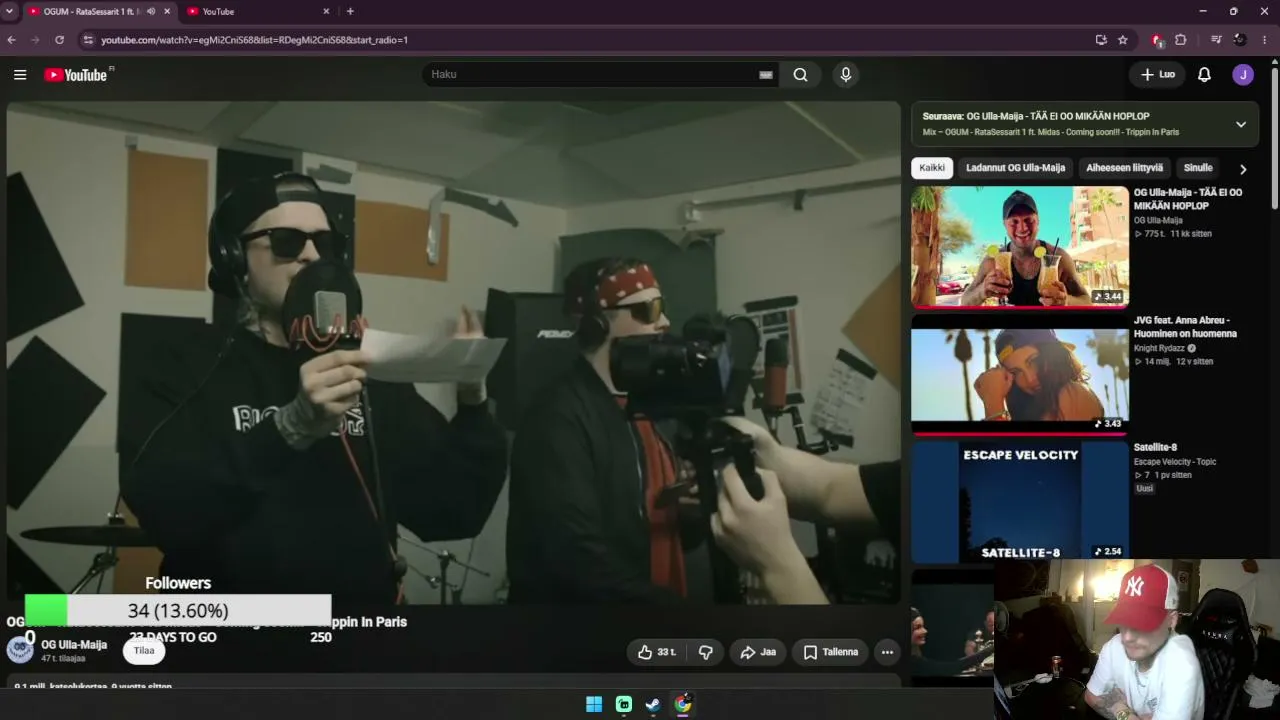Image resolution: width=1280 pixels, height=720 pixels.
Task: Open the green app on taskbar
Action: (x=624, y=704)
